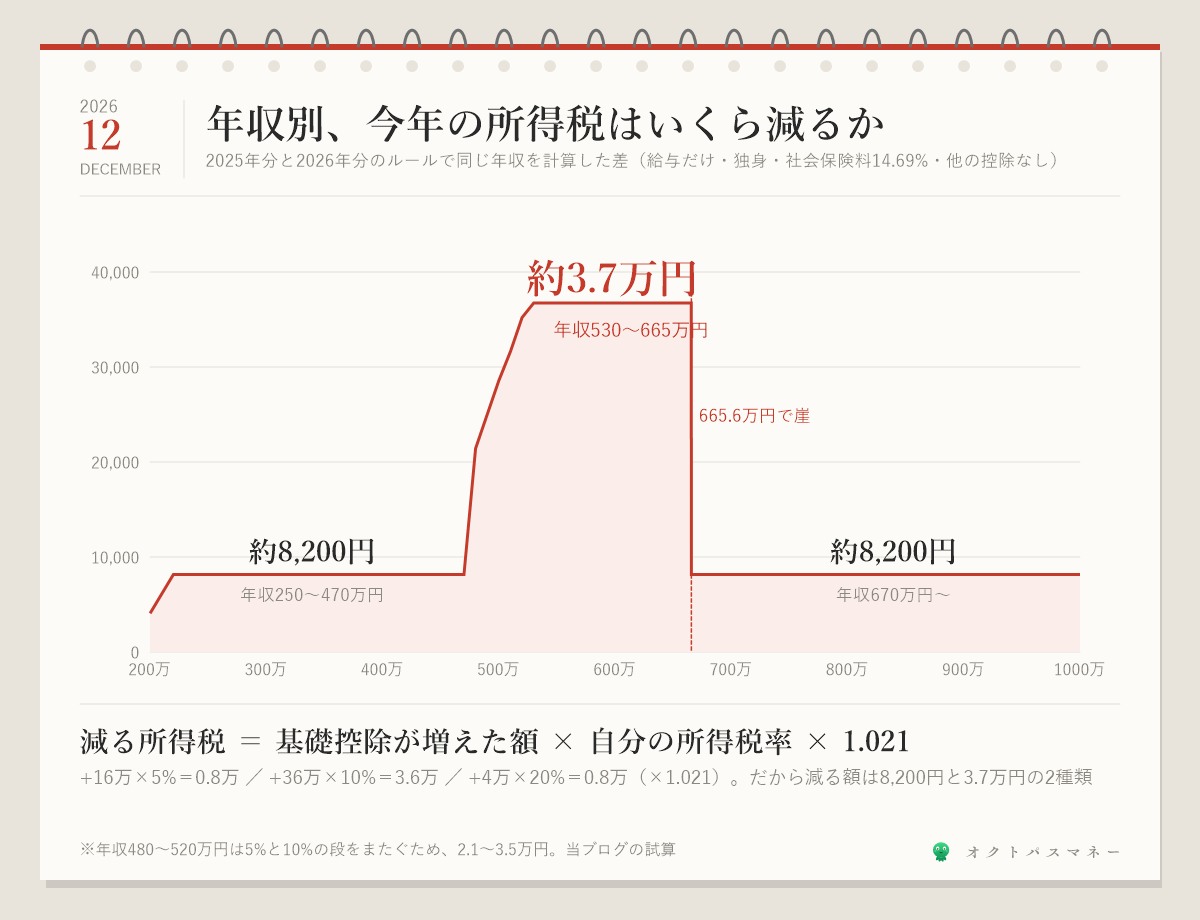This screenshot has width=1200, height=920.
Task: Click the calculation line starting +16万×5%
Action: (x=586, y=777)
